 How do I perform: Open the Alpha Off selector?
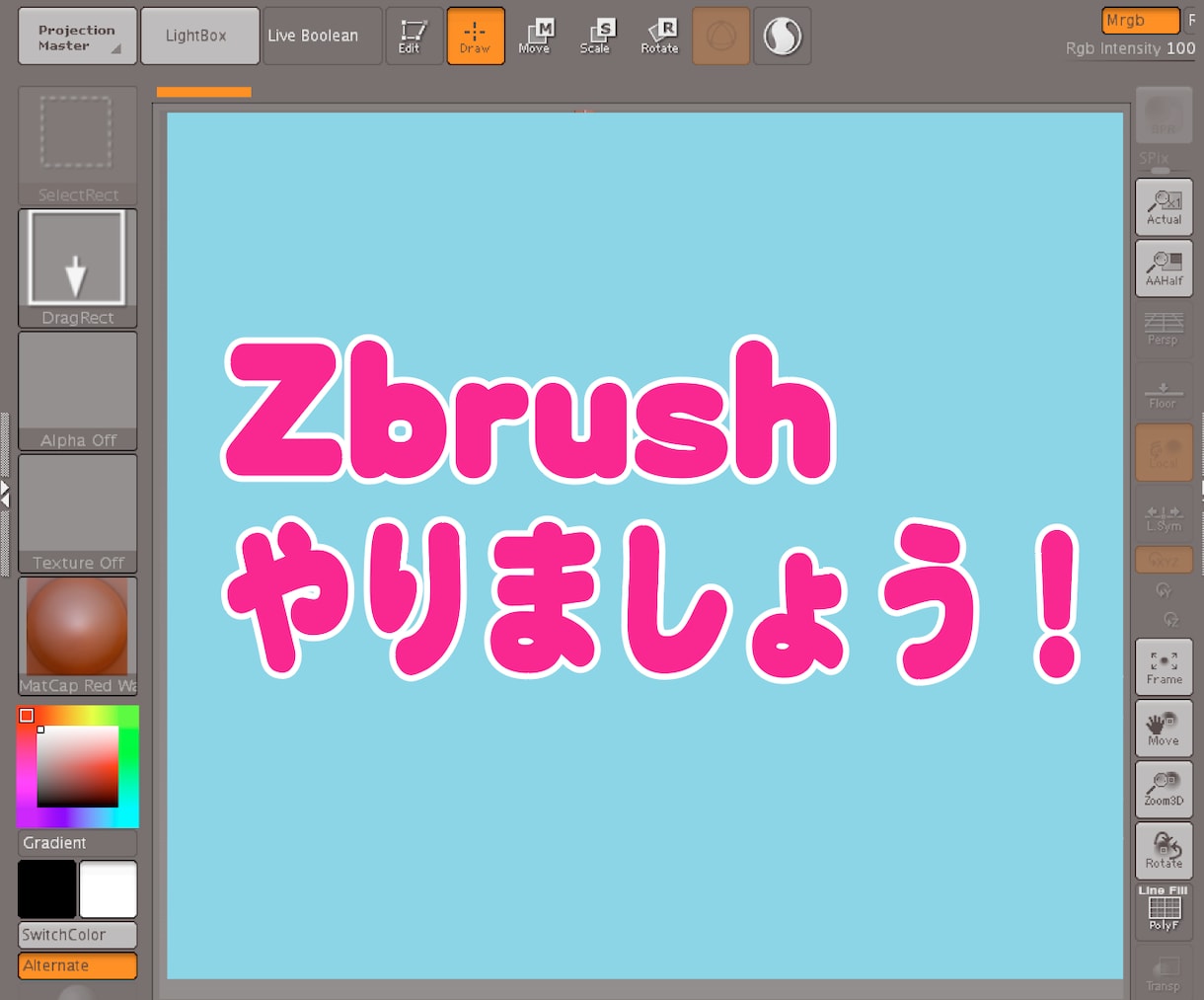click(x=78, y=391)
